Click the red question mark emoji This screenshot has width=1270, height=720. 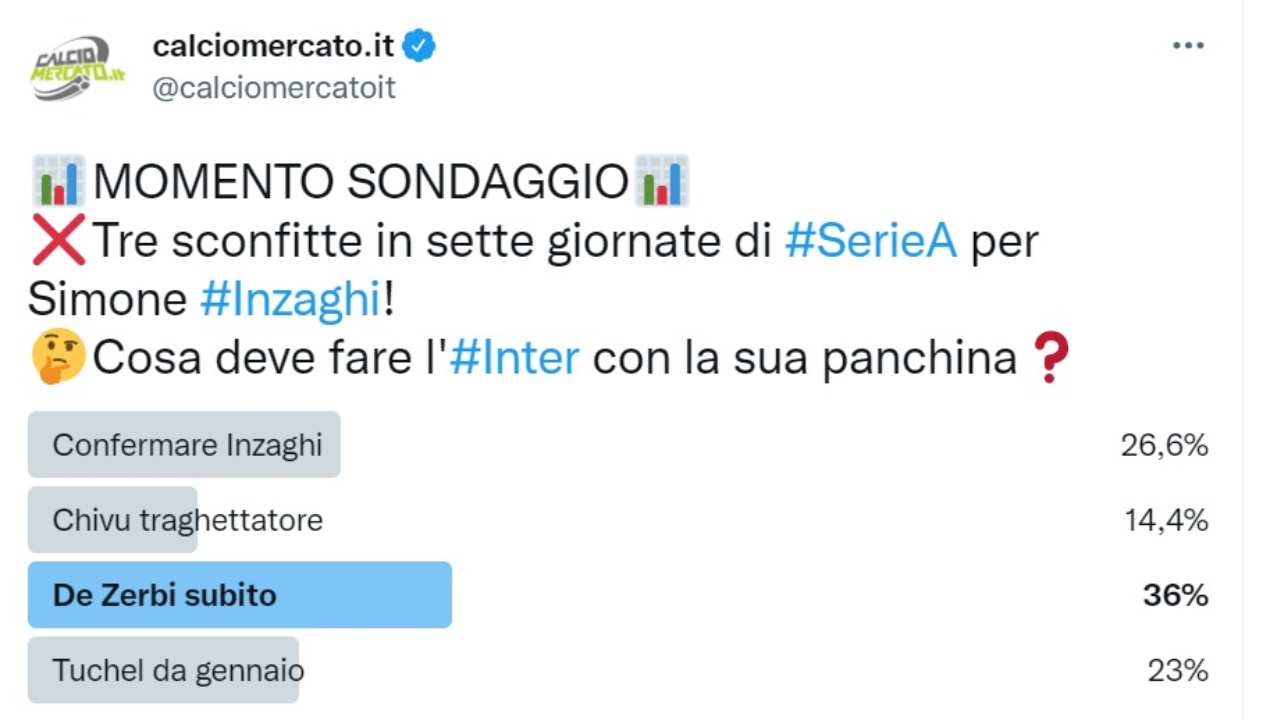pos(1049,358)
